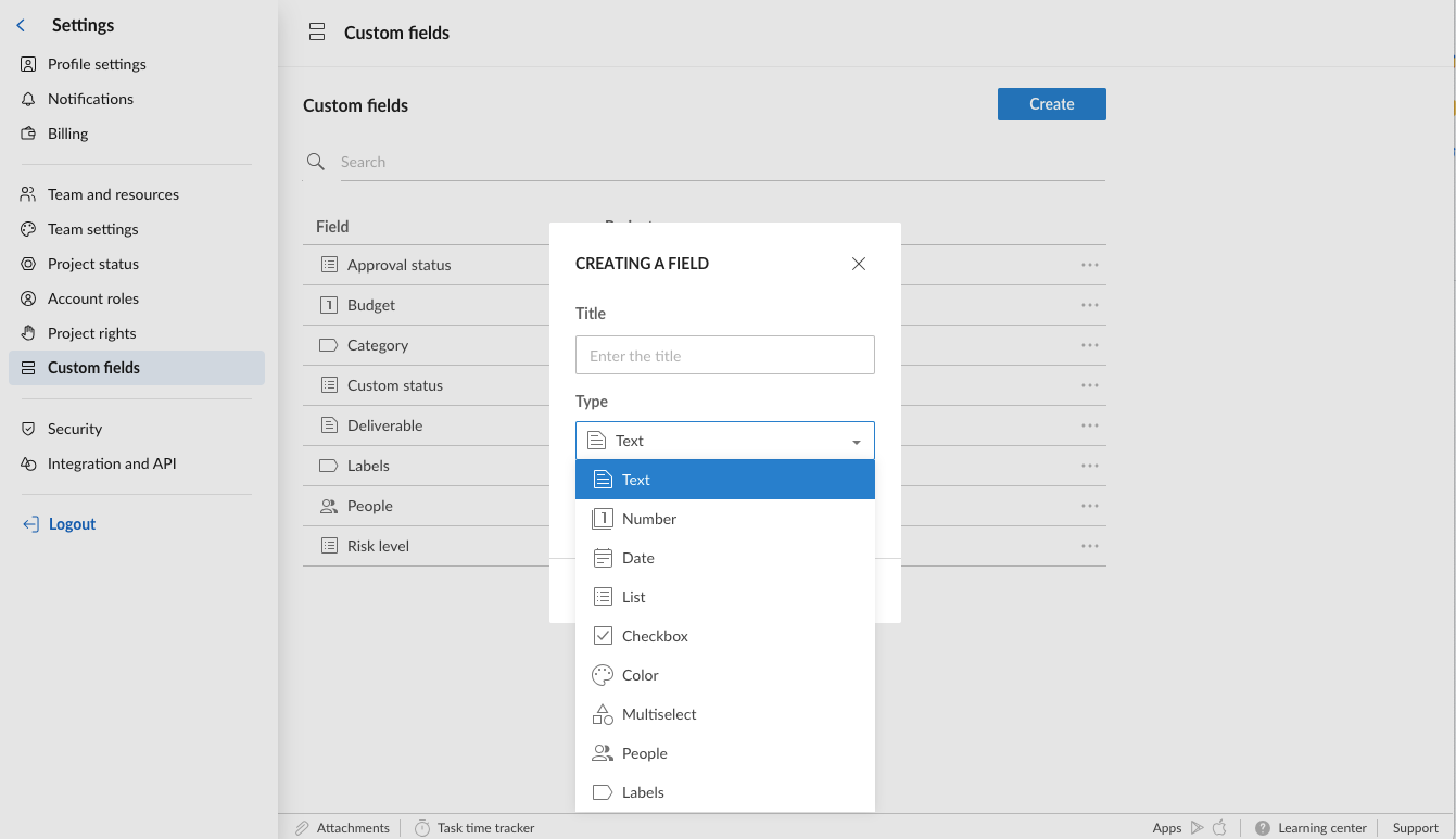
Task: Click the Category field name
Action: click(377, 345)
